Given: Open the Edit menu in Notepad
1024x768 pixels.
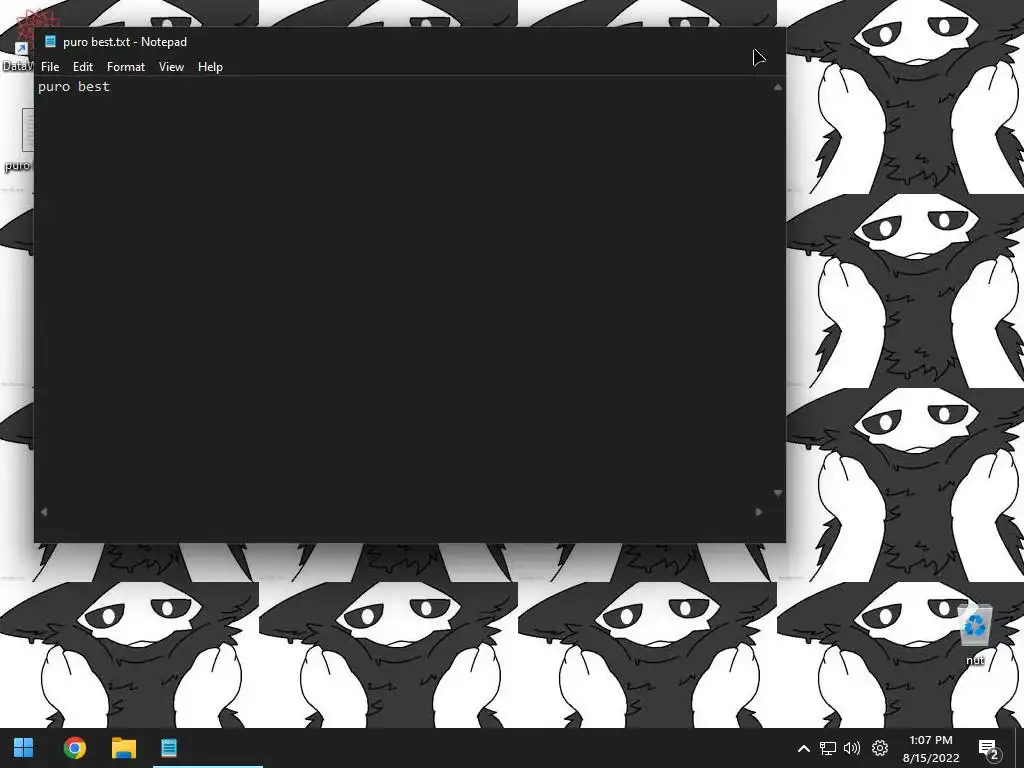Looking at the screenshot, I should (82, 67).
